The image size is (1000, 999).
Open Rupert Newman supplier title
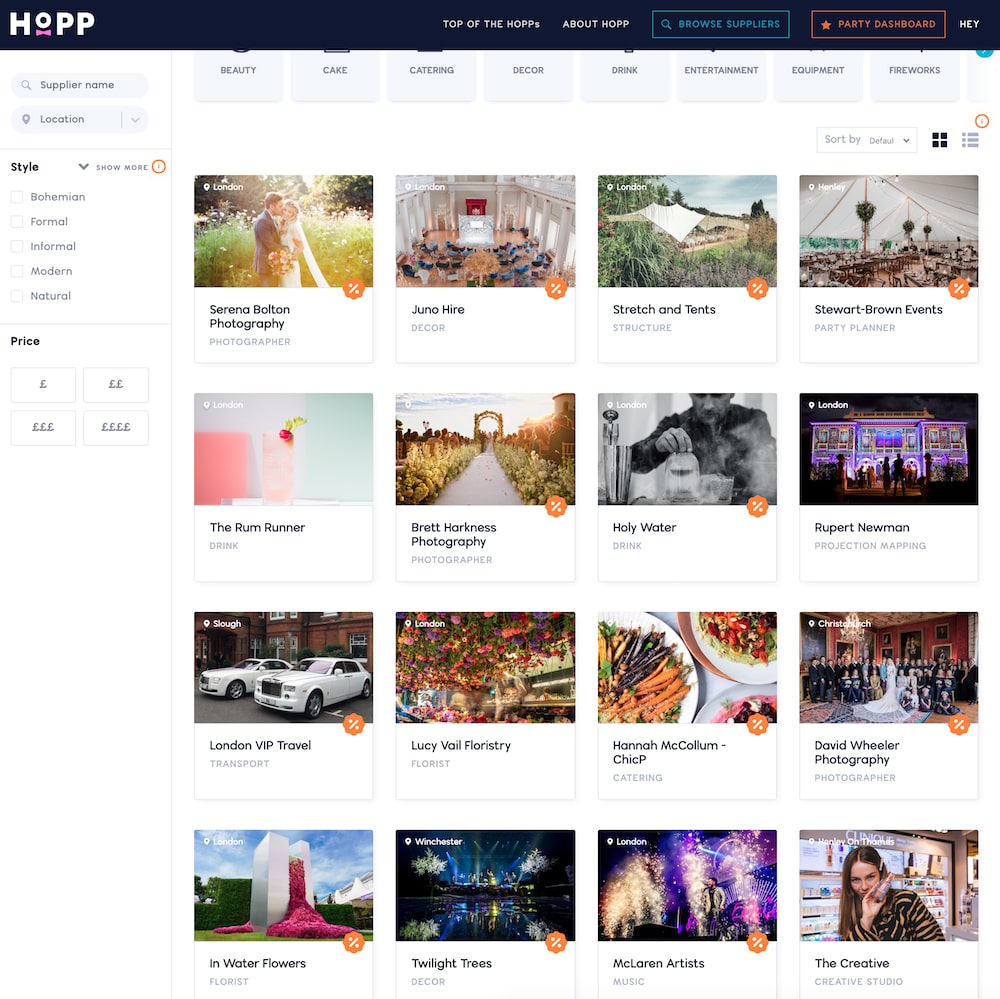click(862, 528)
